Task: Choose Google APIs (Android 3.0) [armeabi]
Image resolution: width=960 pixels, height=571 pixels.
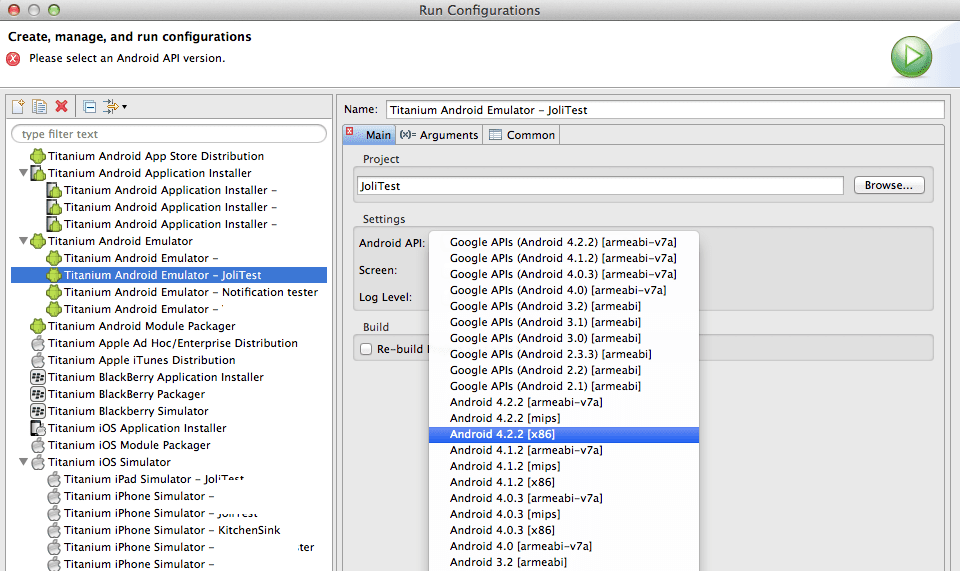Action: (x=564, y=338)
